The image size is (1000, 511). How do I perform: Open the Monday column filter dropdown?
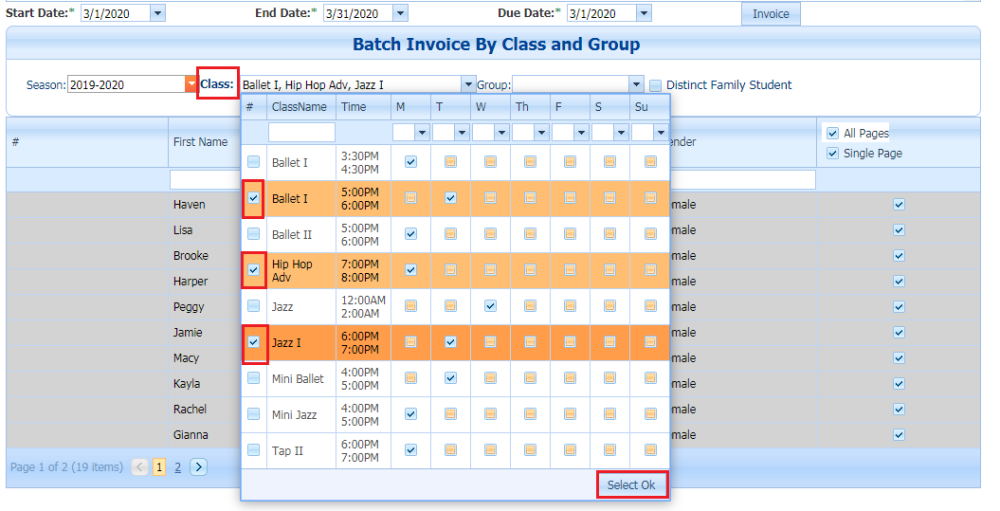(x=422, y=133)
